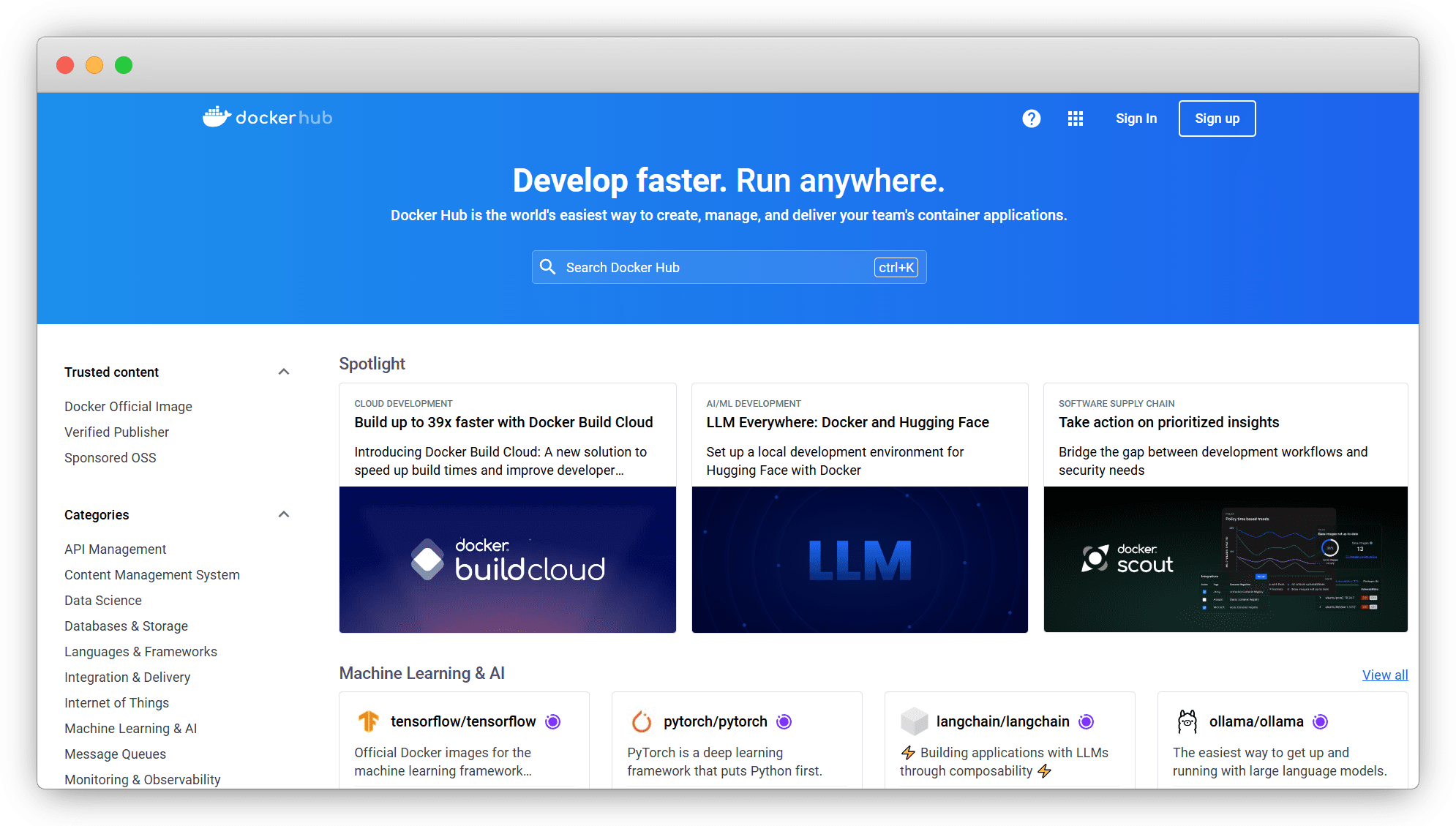This screenshot has height=826, width=1456.
Task: Click the yellow macOS minimize button
Action: pos(94,65)
